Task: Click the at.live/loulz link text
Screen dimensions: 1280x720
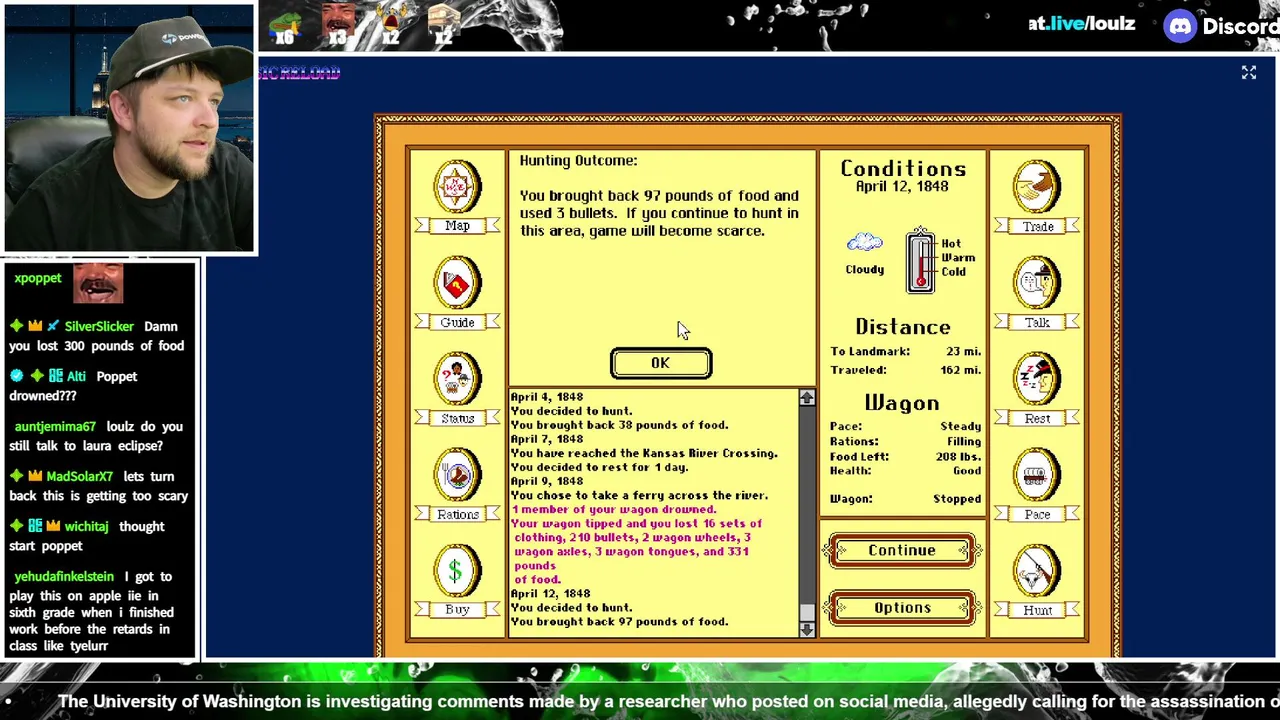Action: click(x=1081, y=23)
